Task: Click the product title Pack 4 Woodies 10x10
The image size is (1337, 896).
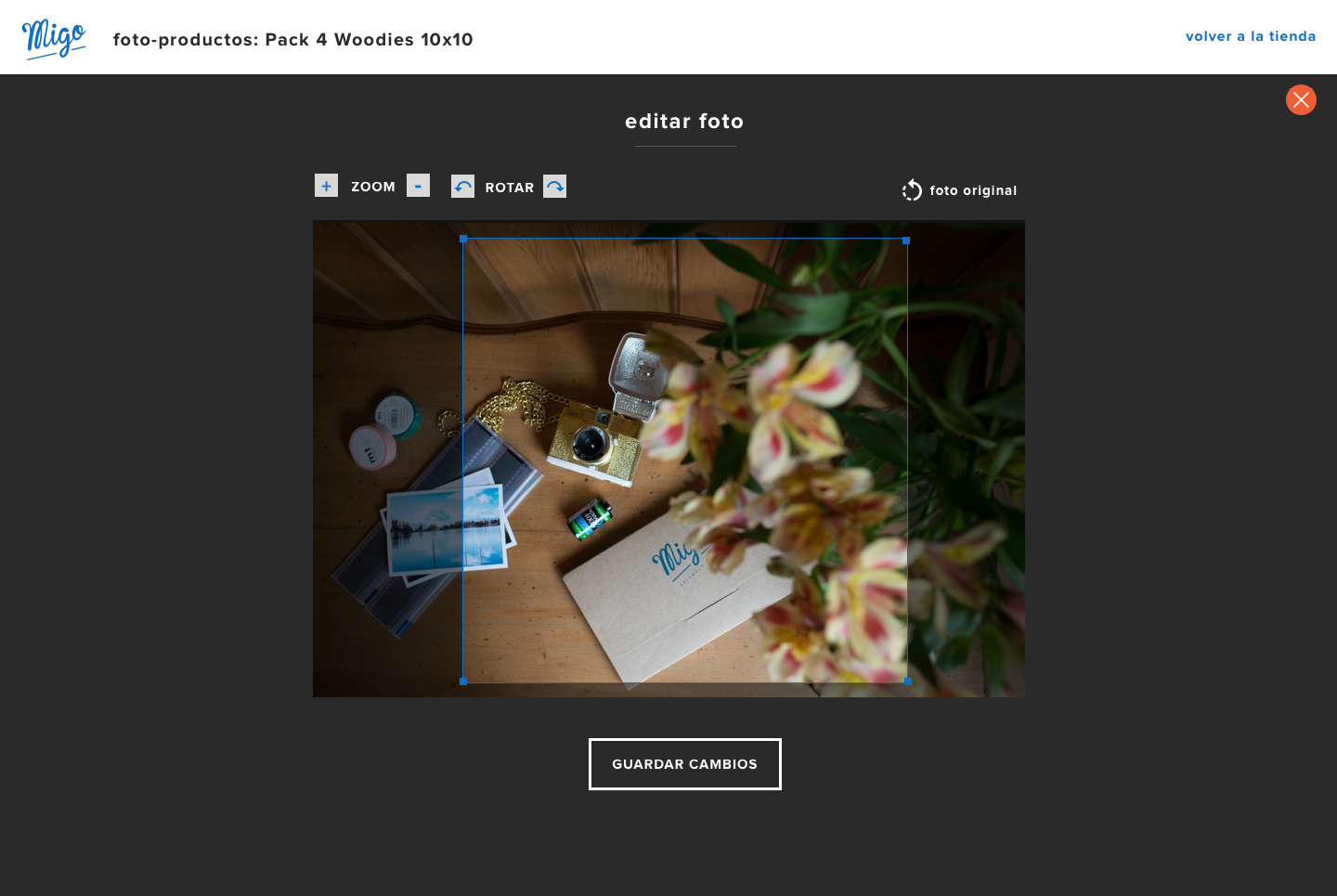Action: (x=369, y=40)
